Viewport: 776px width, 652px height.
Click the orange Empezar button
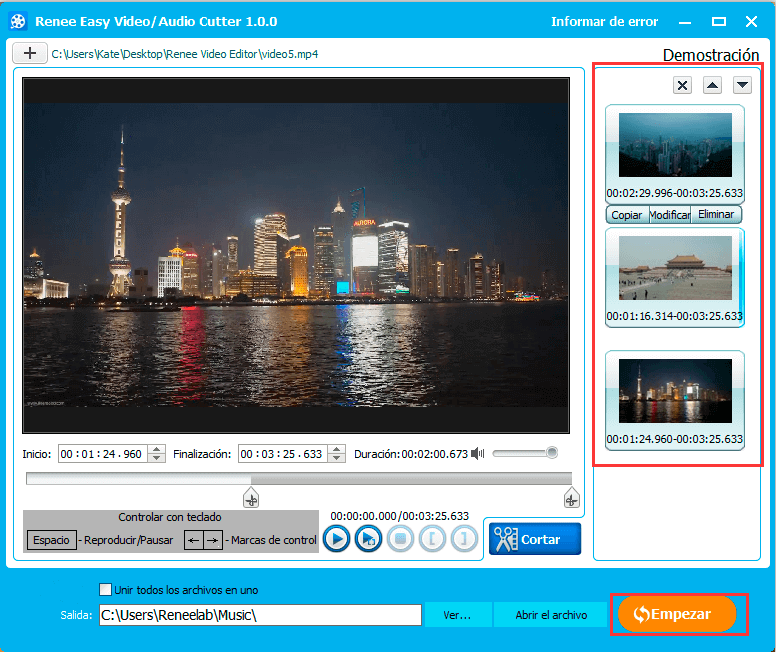click(x=677, y=614)
